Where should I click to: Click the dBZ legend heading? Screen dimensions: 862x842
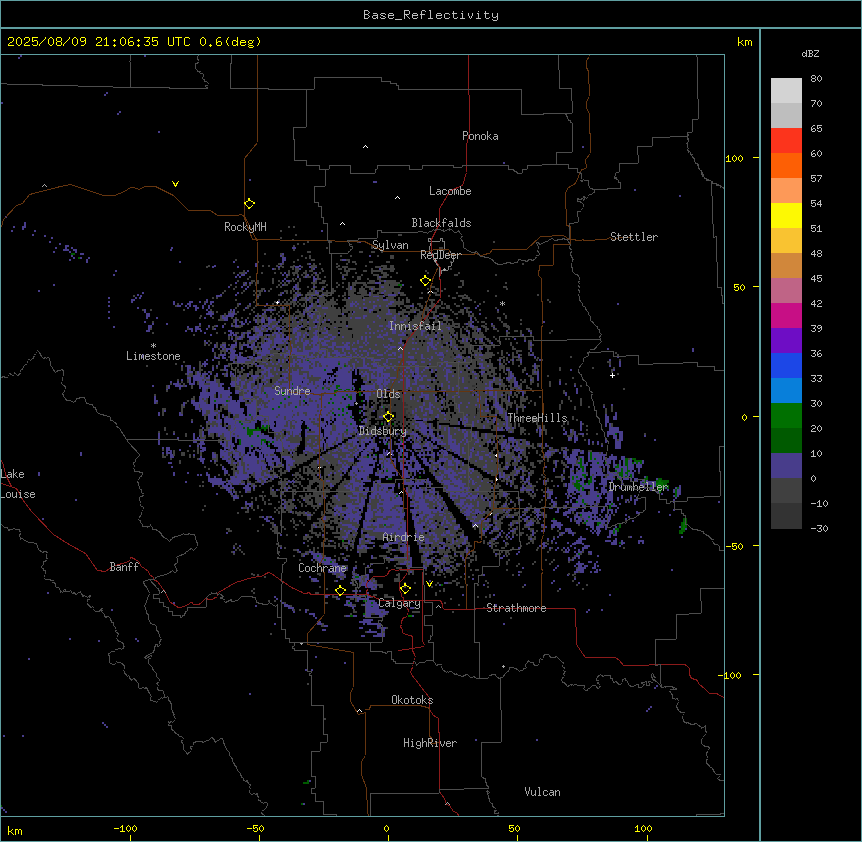(x=810, y=53)
